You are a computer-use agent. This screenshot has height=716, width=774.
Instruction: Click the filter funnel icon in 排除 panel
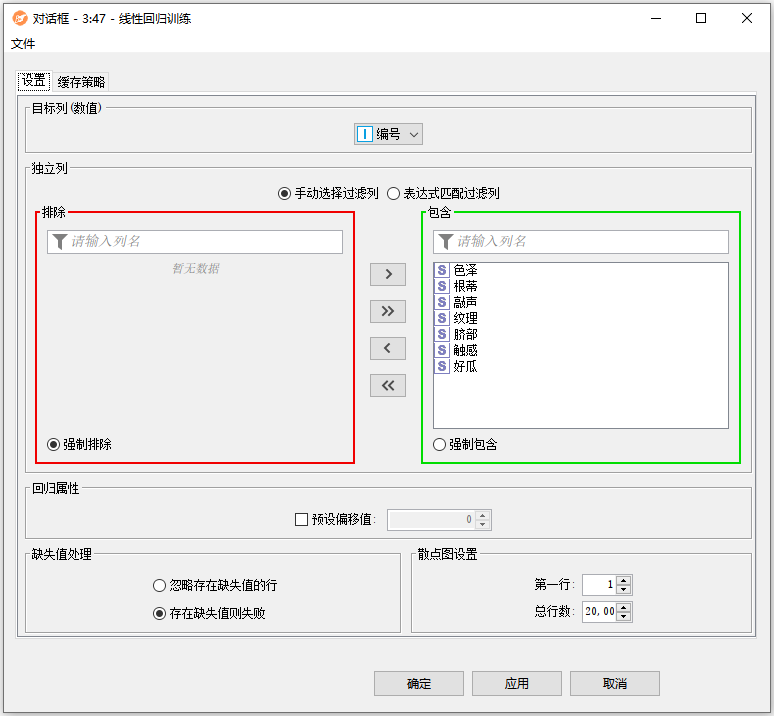(x=59, y=241)
